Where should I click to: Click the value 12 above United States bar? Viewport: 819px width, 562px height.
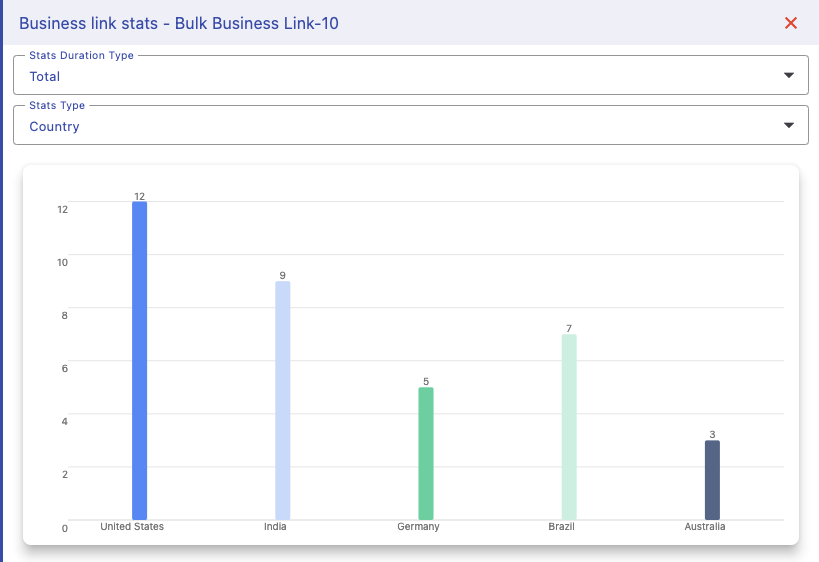pyautogui.click(x=140, y=196)
